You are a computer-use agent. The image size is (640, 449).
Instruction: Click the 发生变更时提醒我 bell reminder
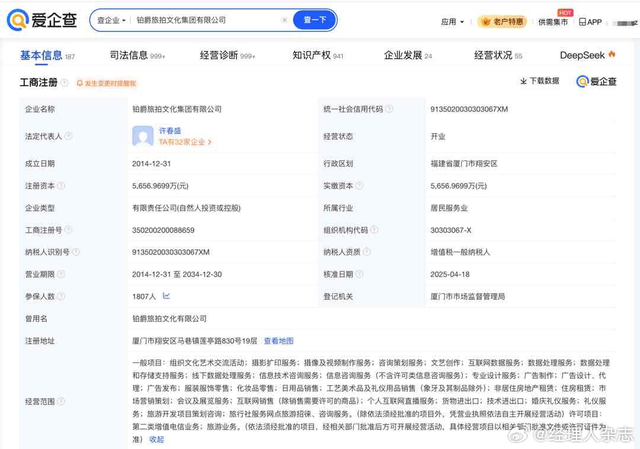point(106,83)
